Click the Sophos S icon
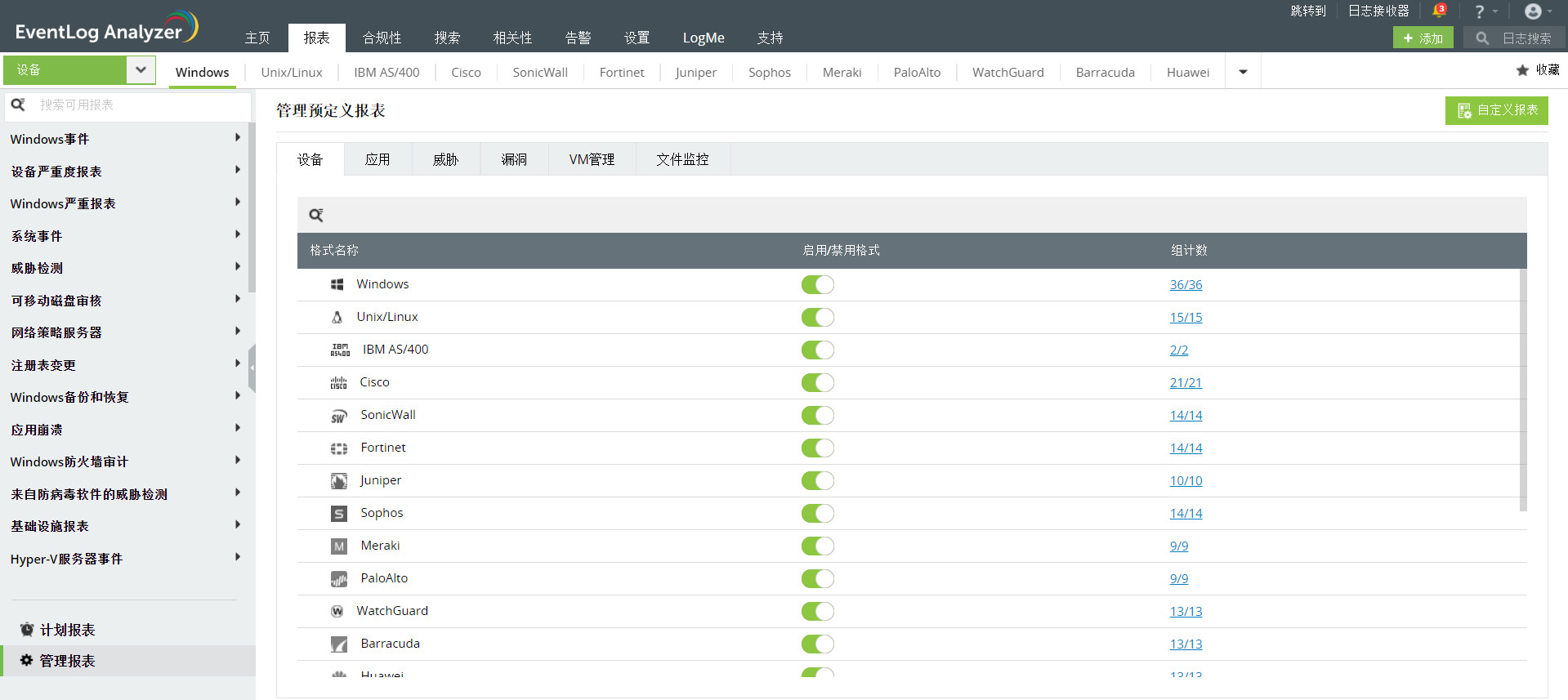This screenshot has width=1568, height=700. [x=339, y=514]
